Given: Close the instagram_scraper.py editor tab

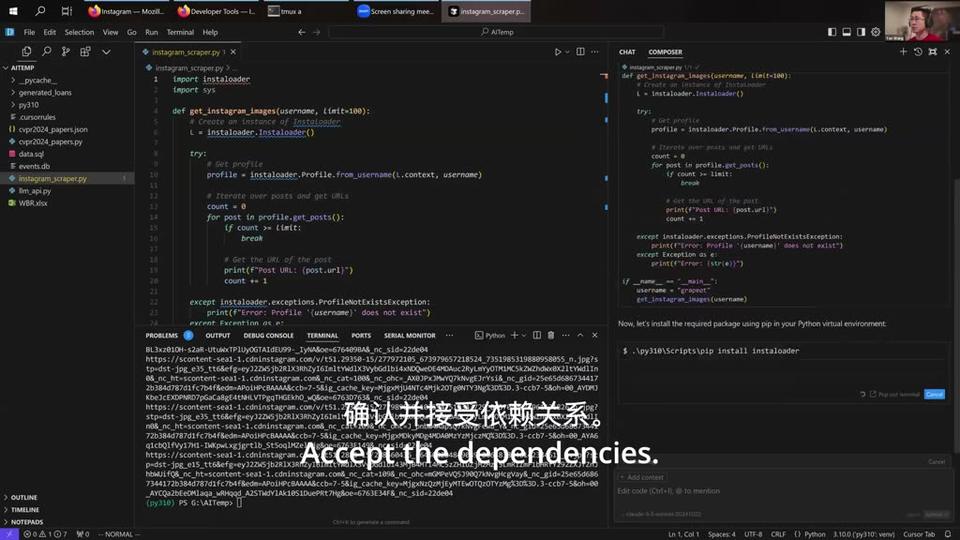Looking at the screenshot, I should 233,52.
